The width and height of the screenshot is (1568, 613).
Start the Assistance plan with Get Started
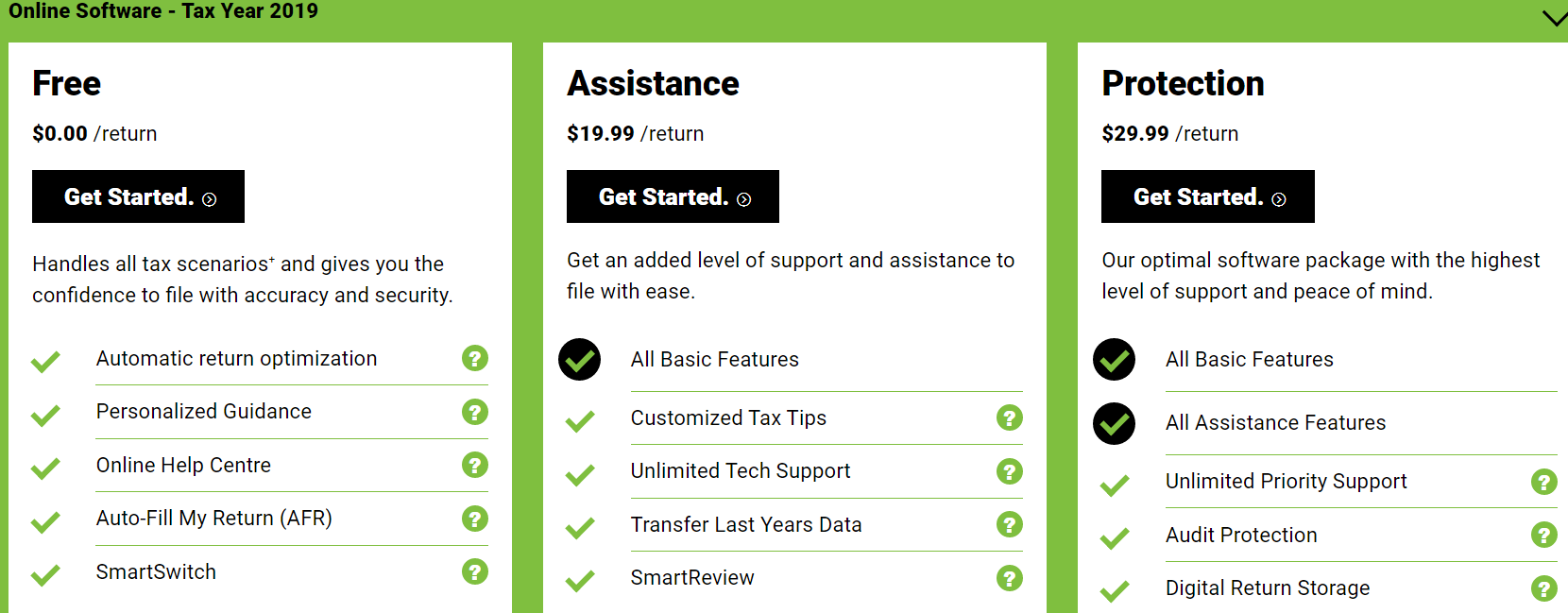[673, 196]
